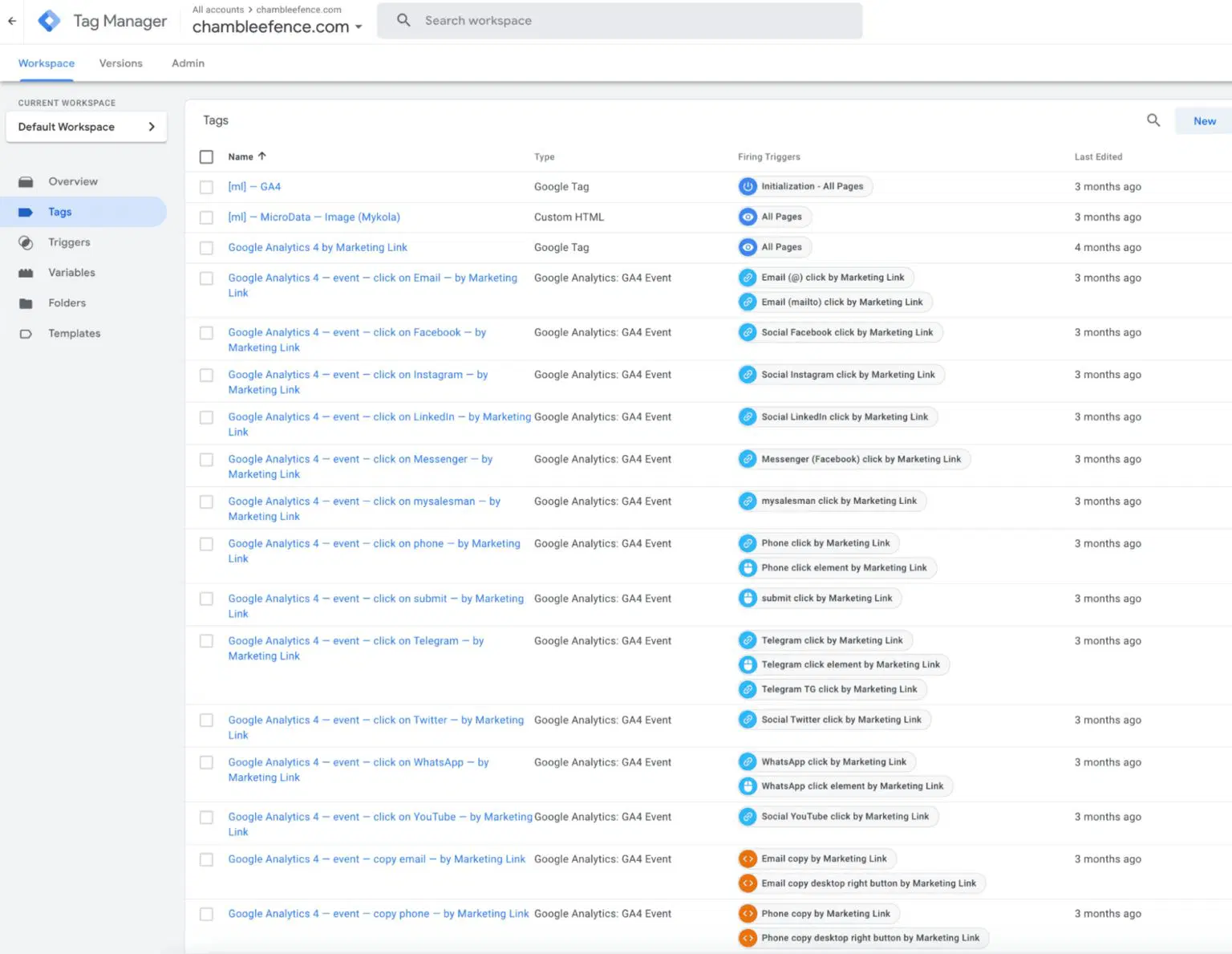Viewport: 1232px width, 954px height.
Task: Click the Messenger (Facebook) click trigger icon
Action: pos(748,459)
